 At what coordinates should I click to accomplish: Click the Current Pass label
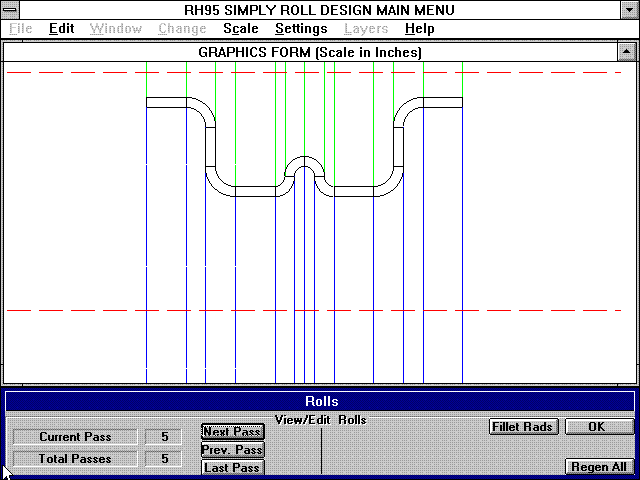[x=75, y=436]
